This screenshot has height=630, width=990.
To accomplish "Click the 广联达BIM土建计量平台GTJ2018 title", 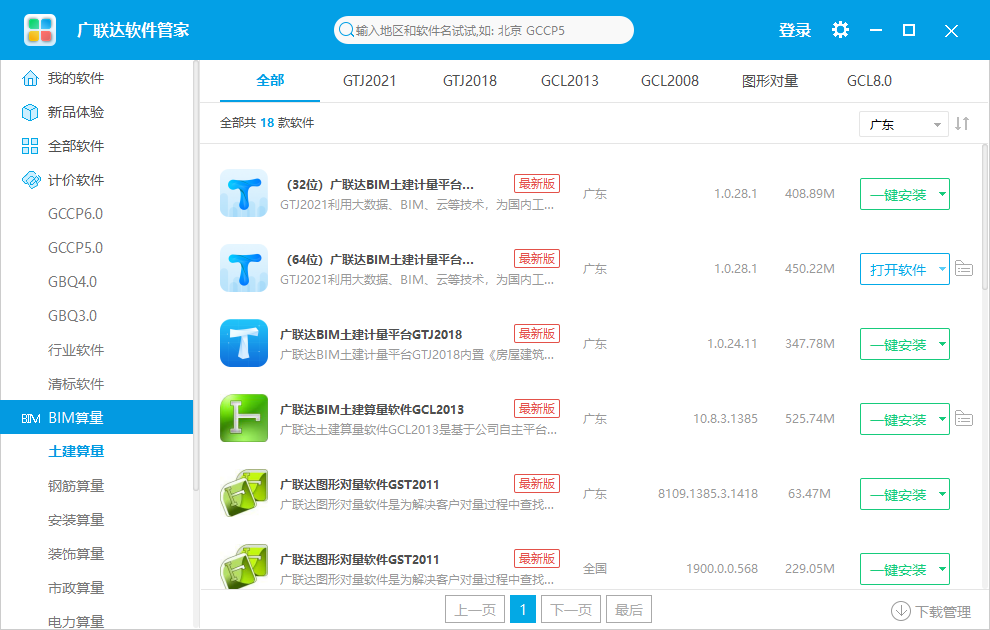I will (x=371, y=335).
